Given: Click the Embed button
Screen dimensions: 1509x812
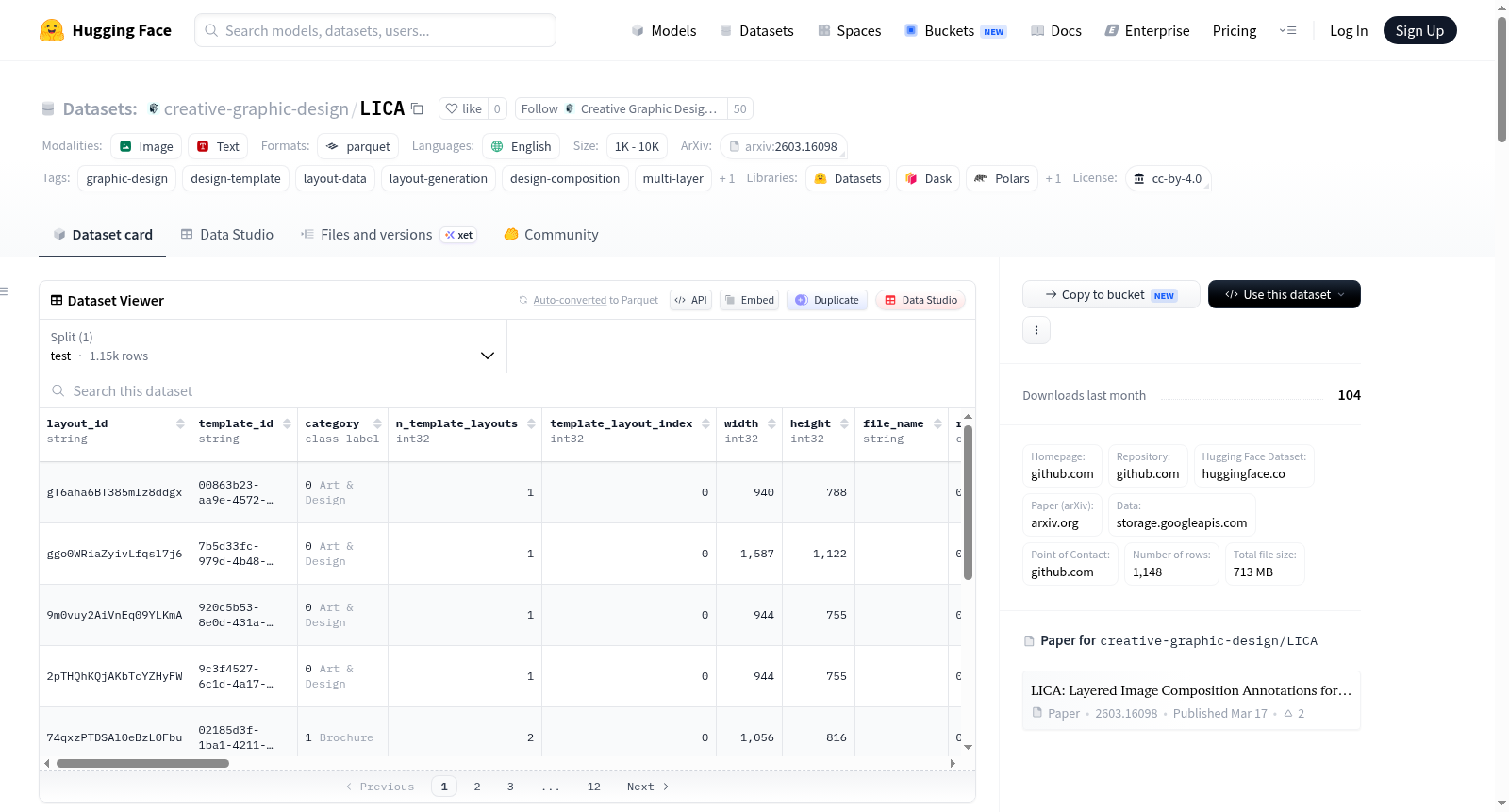Looking at the screenshot, I should coord(749,300).
